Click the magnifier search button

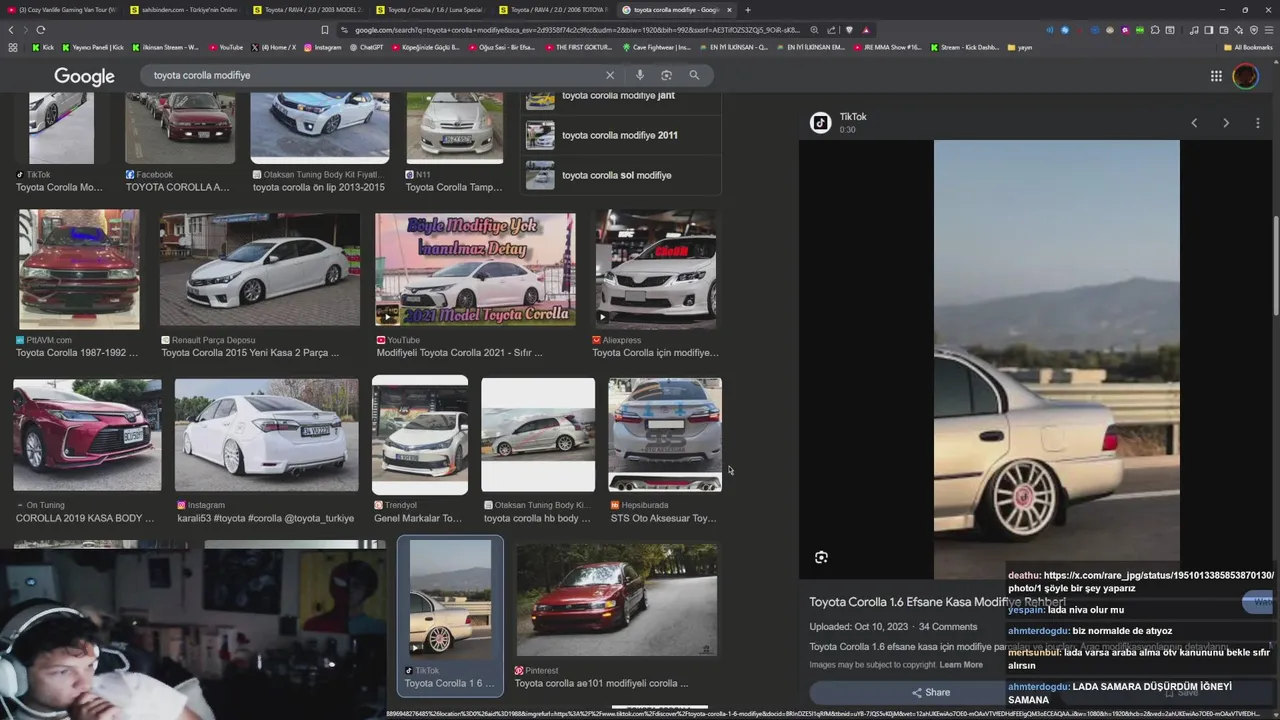point(694,75)
